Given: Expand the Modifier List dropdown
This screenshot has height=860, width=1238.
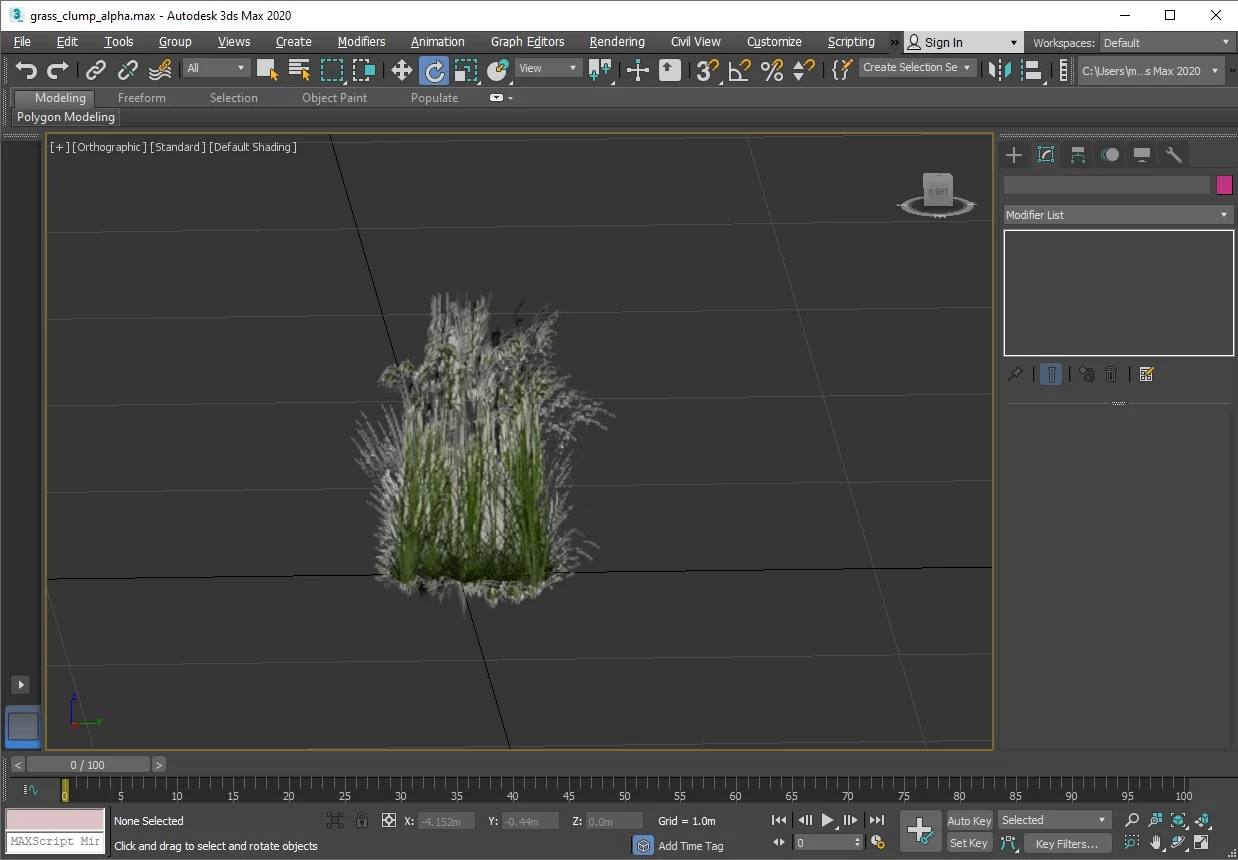Looking at the screenshot, I should pyautogui.click(x=1118, y=215).
